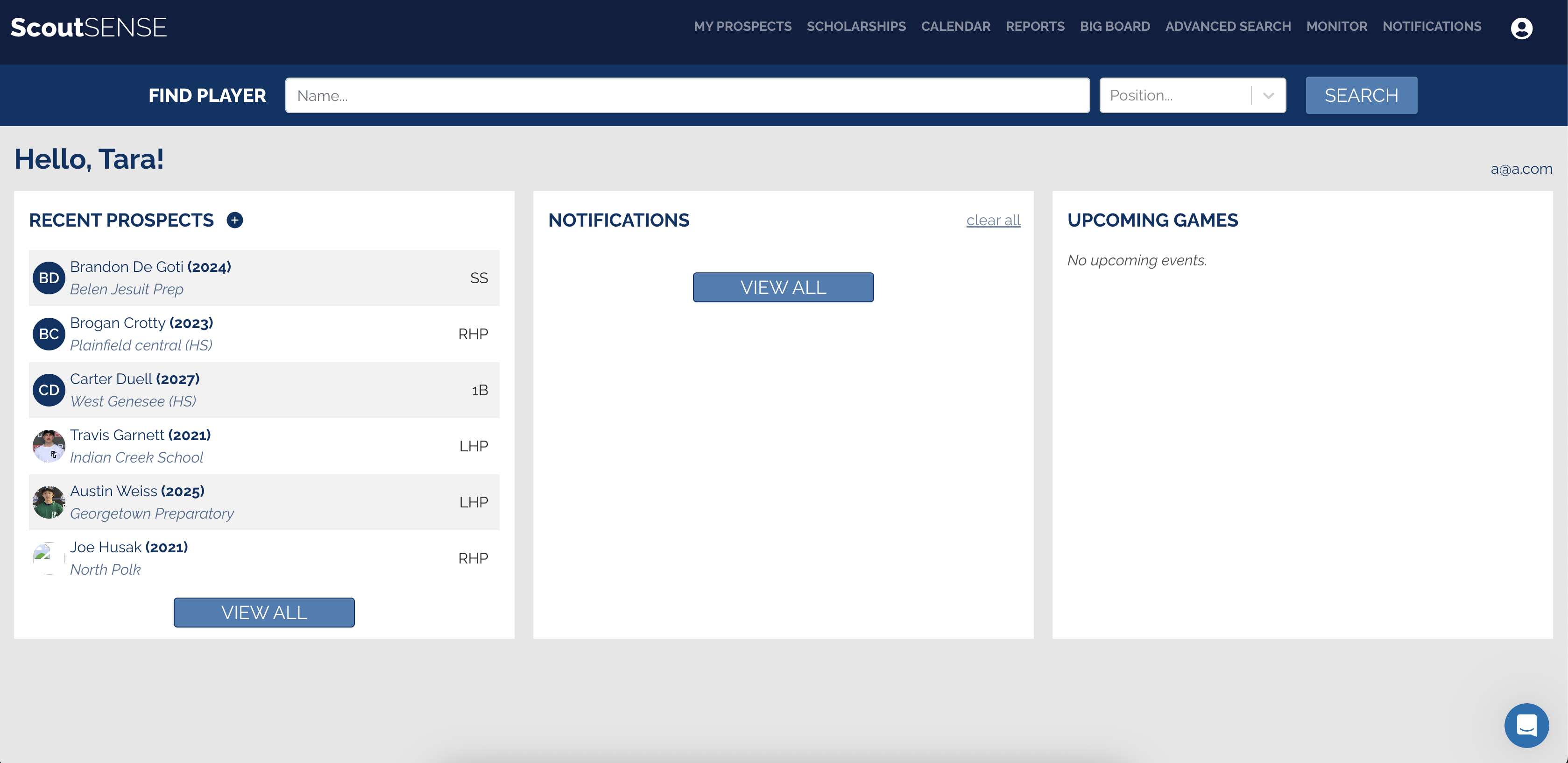
Task: Open the user account icon
Action: 1522,28
